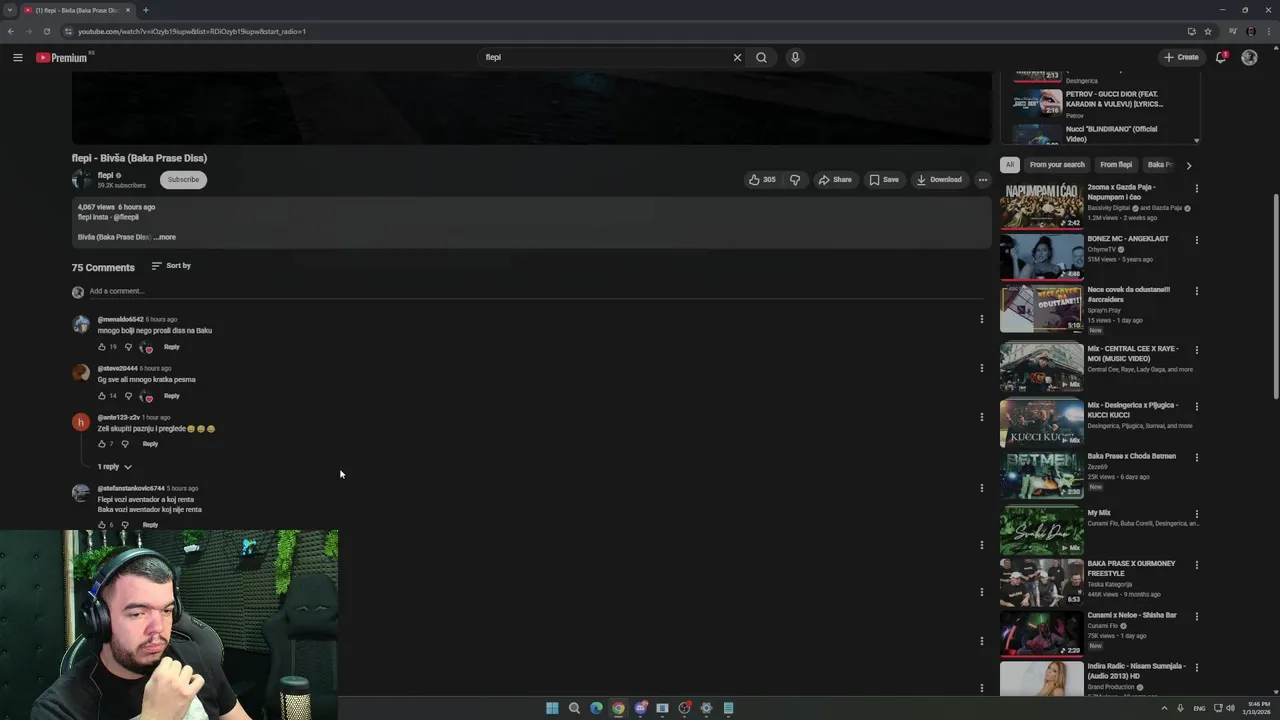This screenshot has width=1280, height=720.
Task: Open Indira Radic - Nisam Sumnjala video
Action: 1136,671
